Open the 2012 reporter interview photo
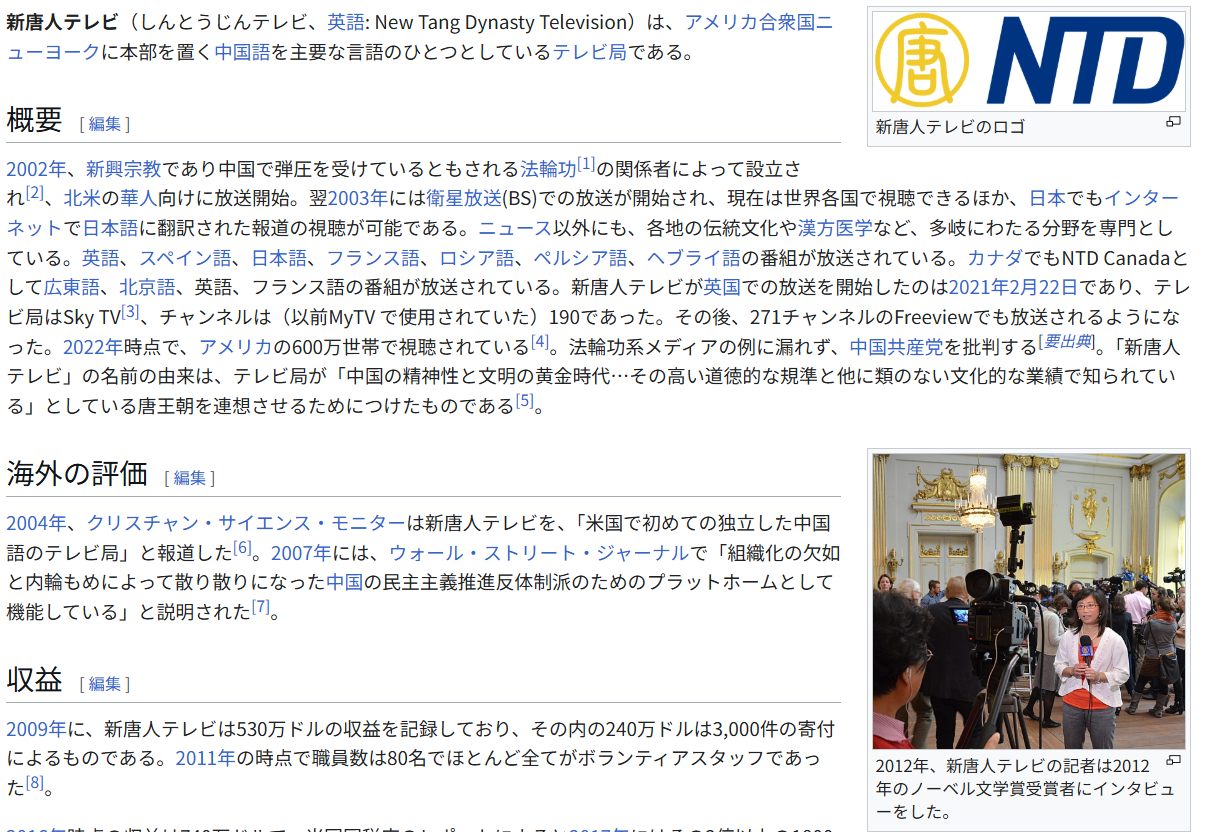Viewport: 1210px width, 832px height. tap(1028, 601)
